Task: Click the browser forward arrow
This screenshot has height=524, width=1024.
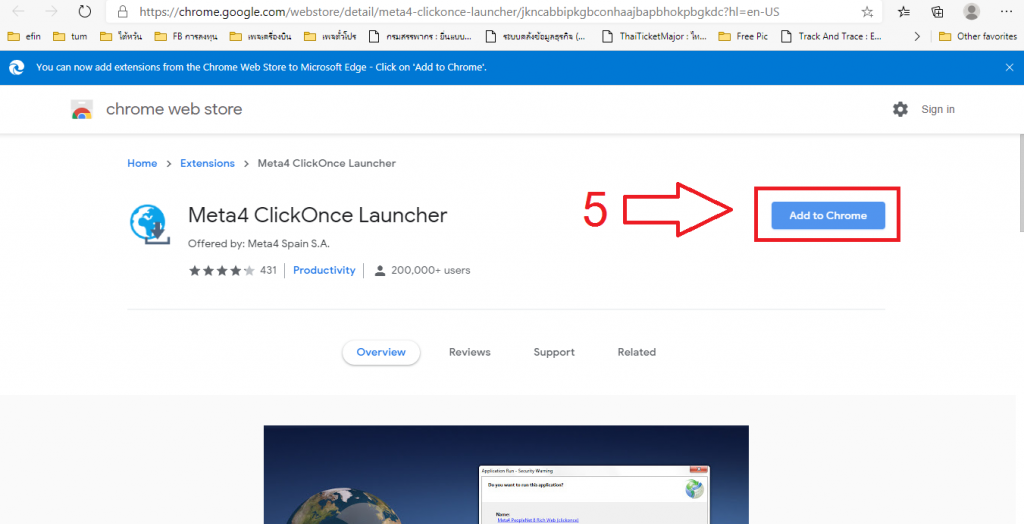Action: [x=52, y=11]
